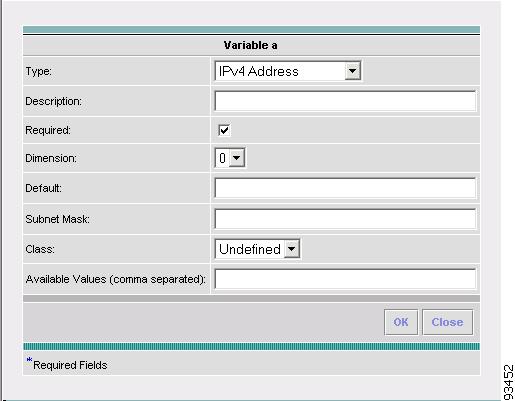Screen dimensions: 515x401
Task: Click the Type: field label
Action: 39,71
